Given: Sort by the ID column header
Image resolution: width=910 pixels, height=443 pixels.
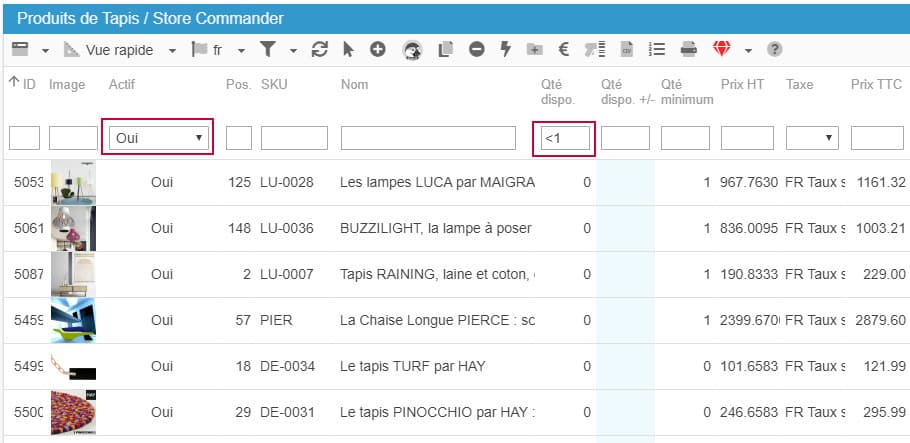Looking at the screenshot, I should pyautogui.click(x=23, y=85).
